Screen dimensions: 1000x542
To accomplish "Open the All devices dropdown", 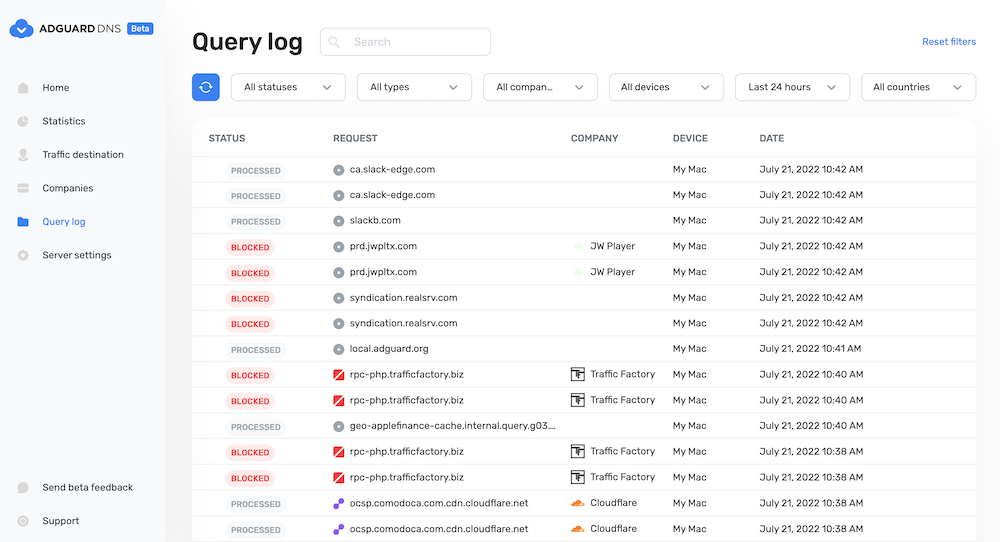I will (x=666, y=87).
